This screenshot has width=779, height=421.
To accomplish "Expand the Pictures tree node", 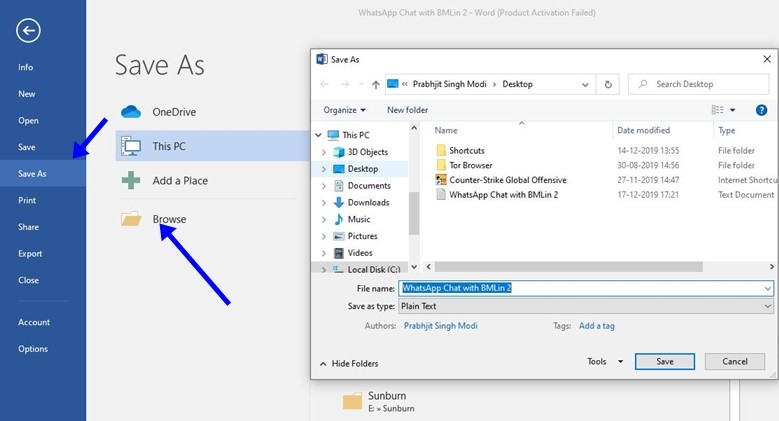I will 324,236.
